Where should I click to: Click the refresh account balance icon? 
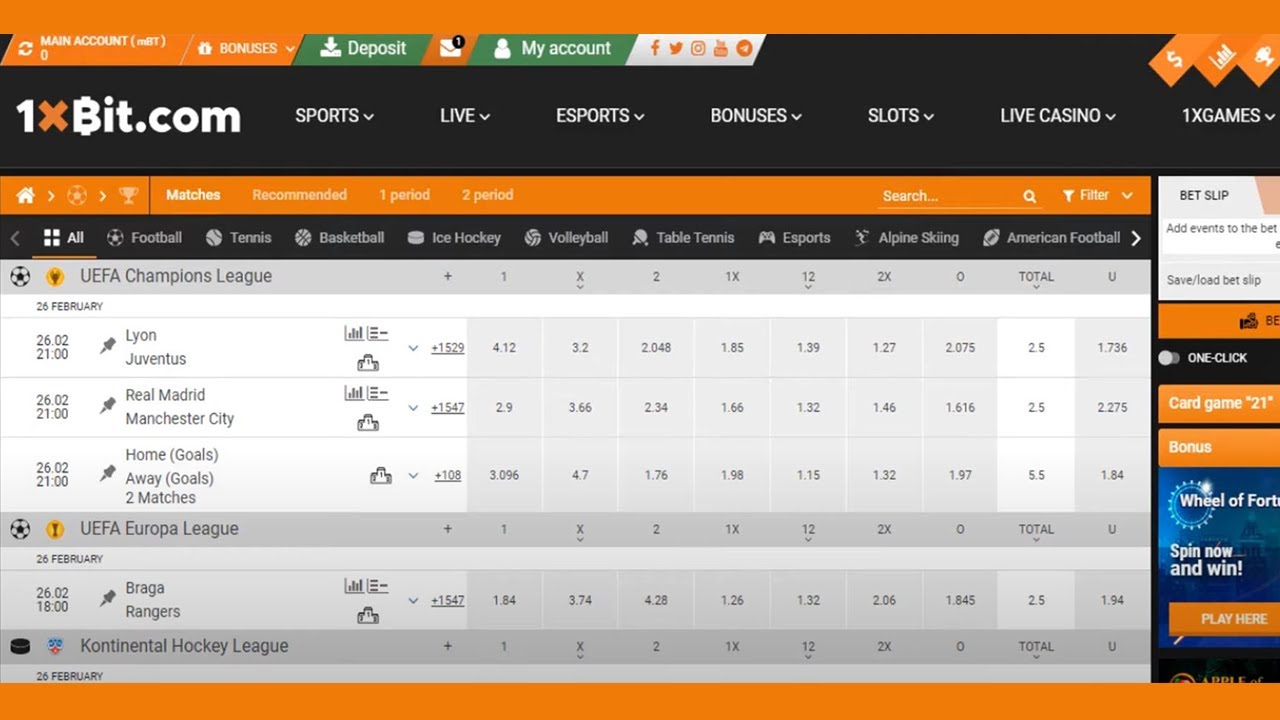tap(26, 48)
